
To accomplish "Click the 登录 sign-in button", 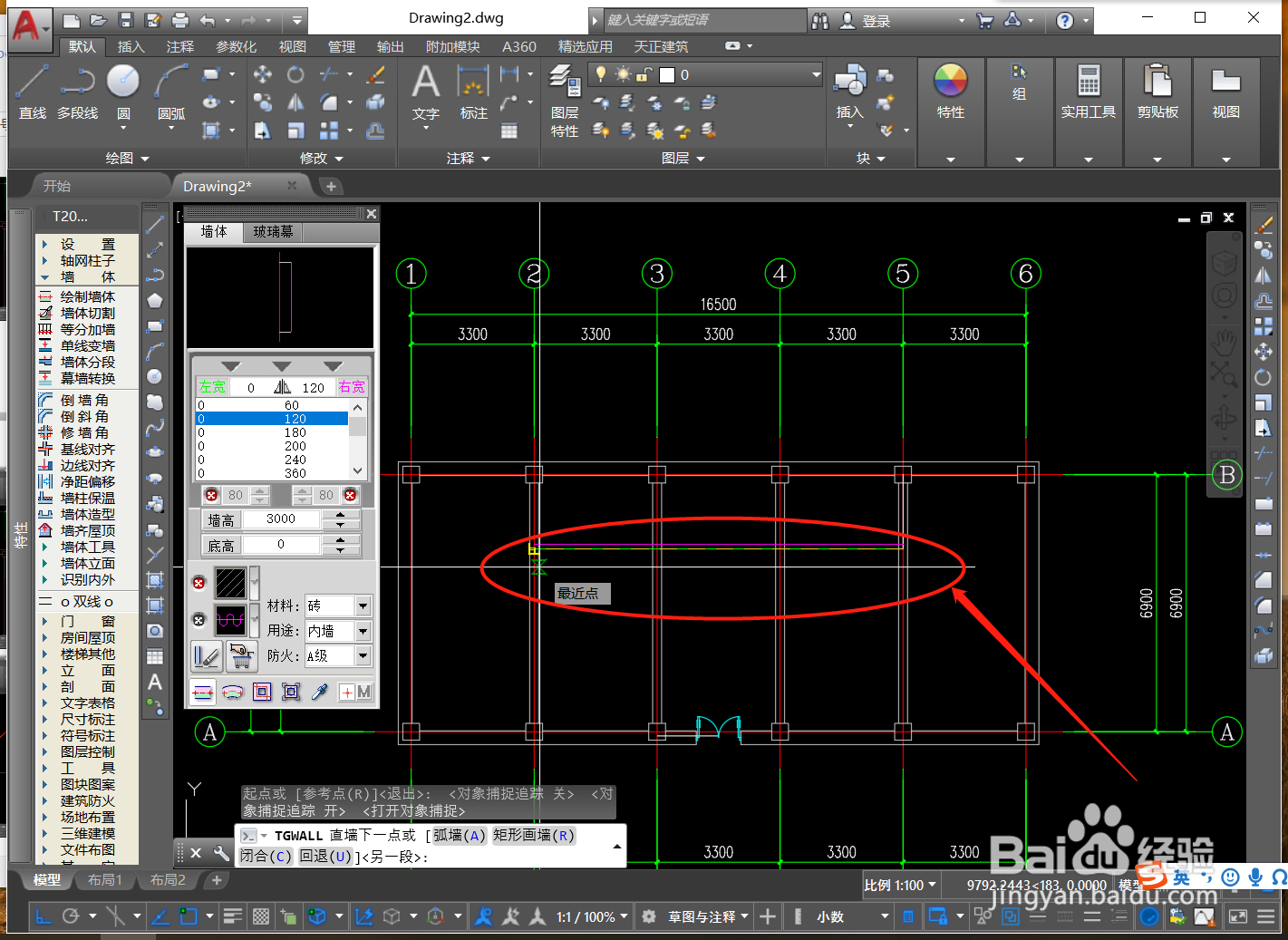I will (x=866, y=20).
